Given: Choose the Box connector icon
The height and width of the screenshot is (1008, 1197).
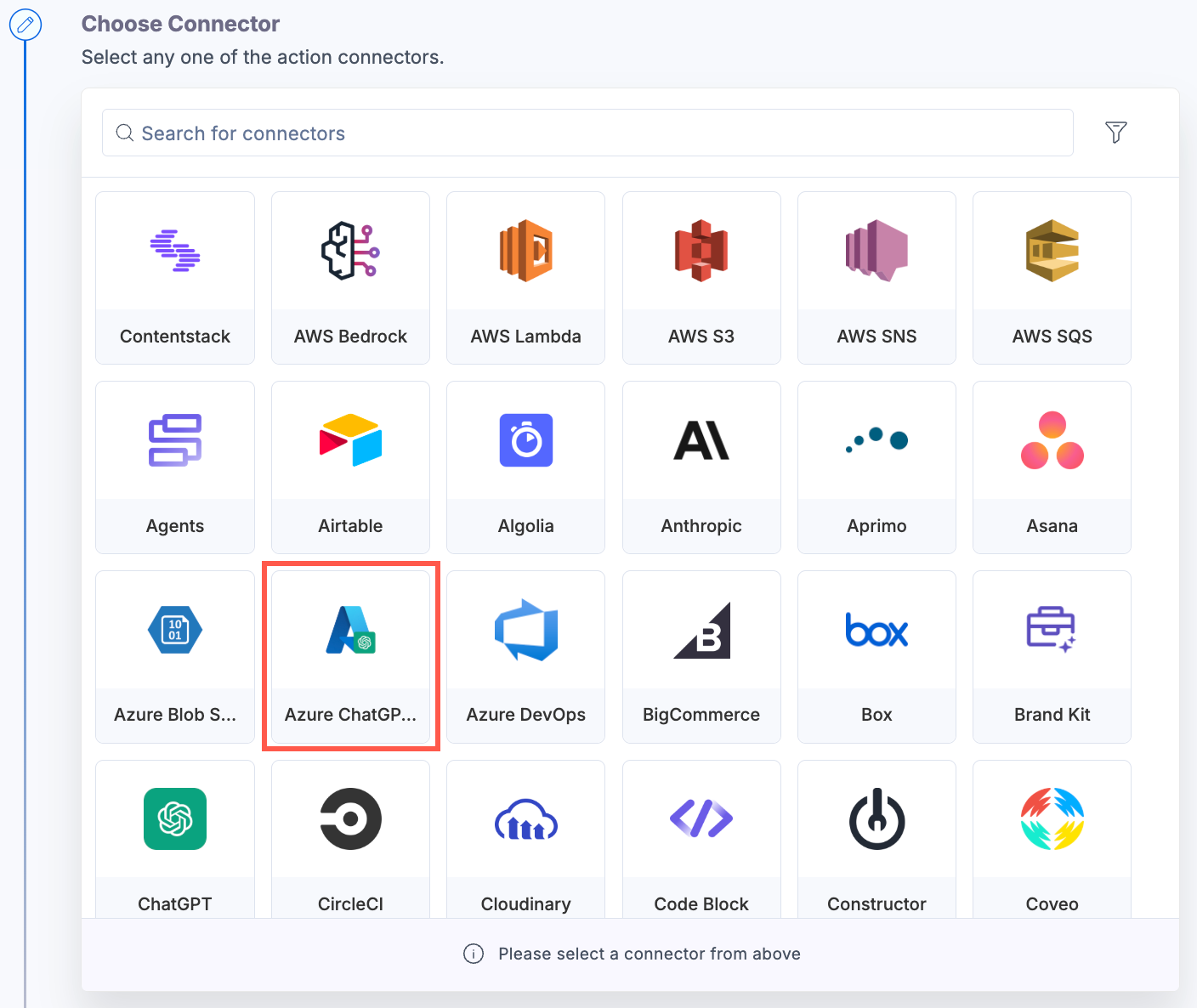Looking at the screenshot, I should click(876, 630).
